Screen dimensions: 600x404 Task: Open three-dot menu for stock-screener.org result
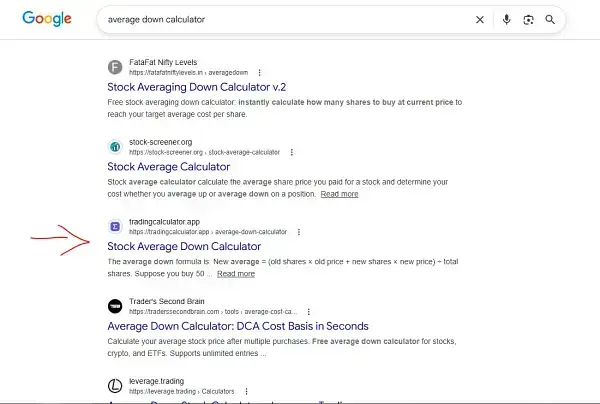coord(292,152)
